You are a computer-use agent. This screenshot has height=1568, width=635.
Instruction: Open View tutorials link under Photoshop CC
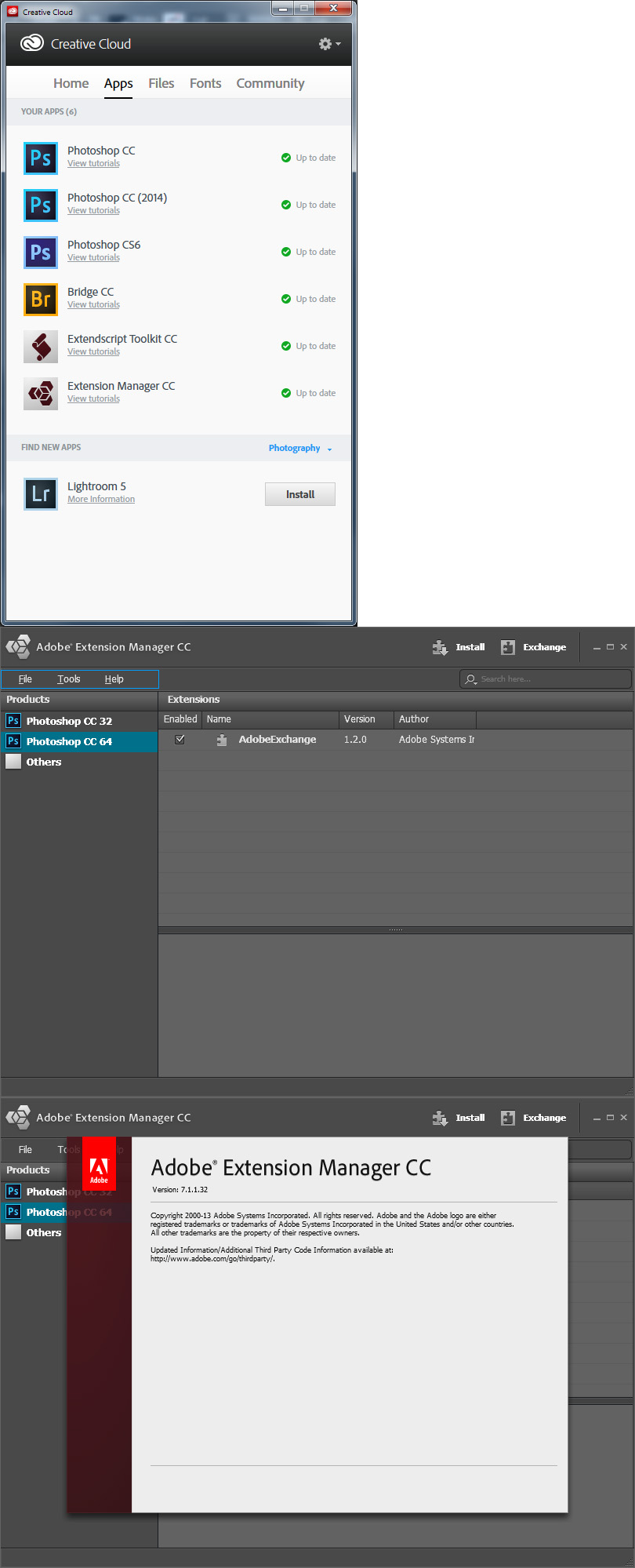tap(93, 163)
